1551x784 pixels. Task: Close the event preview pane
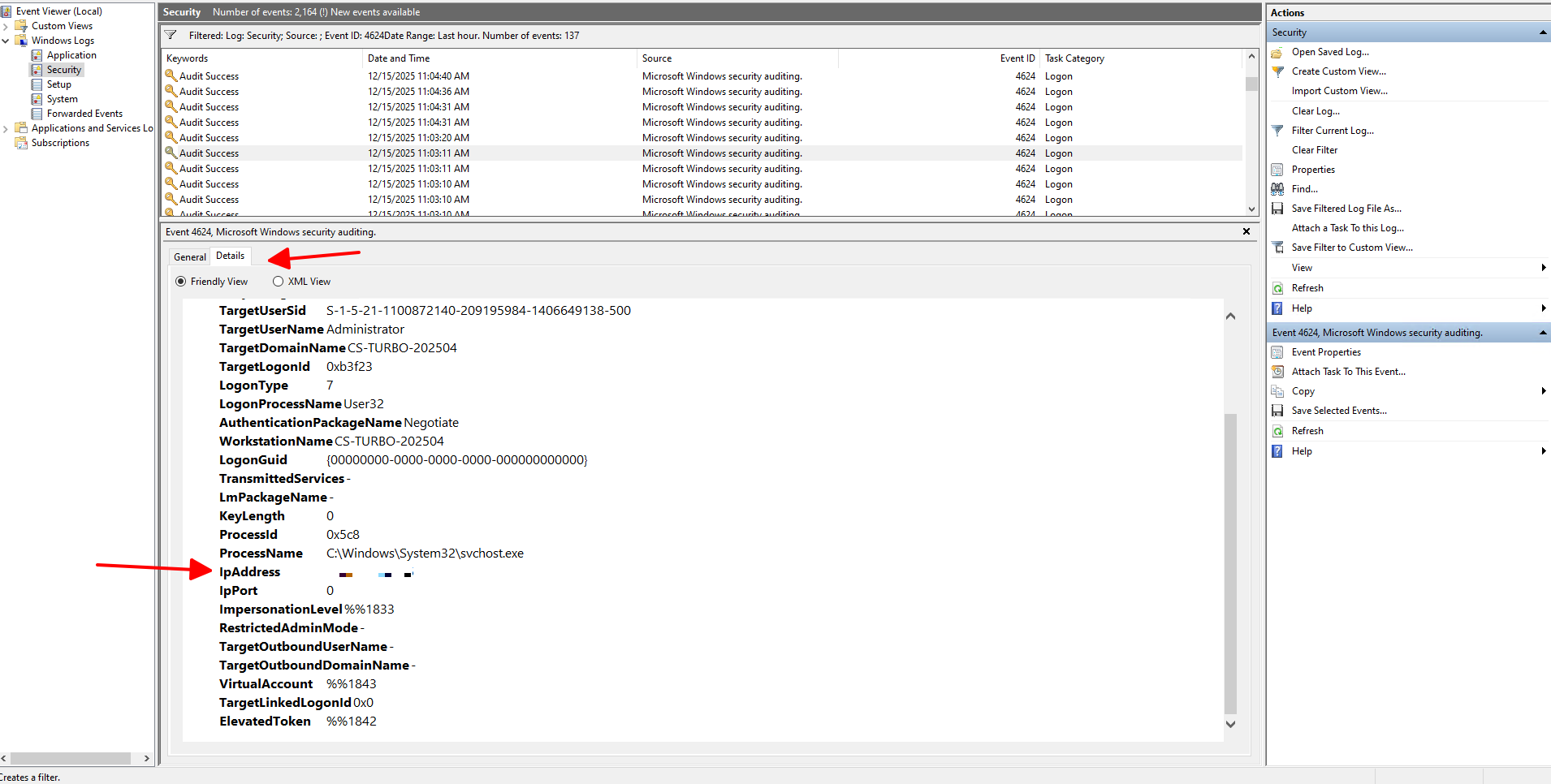pos(1246,232)
